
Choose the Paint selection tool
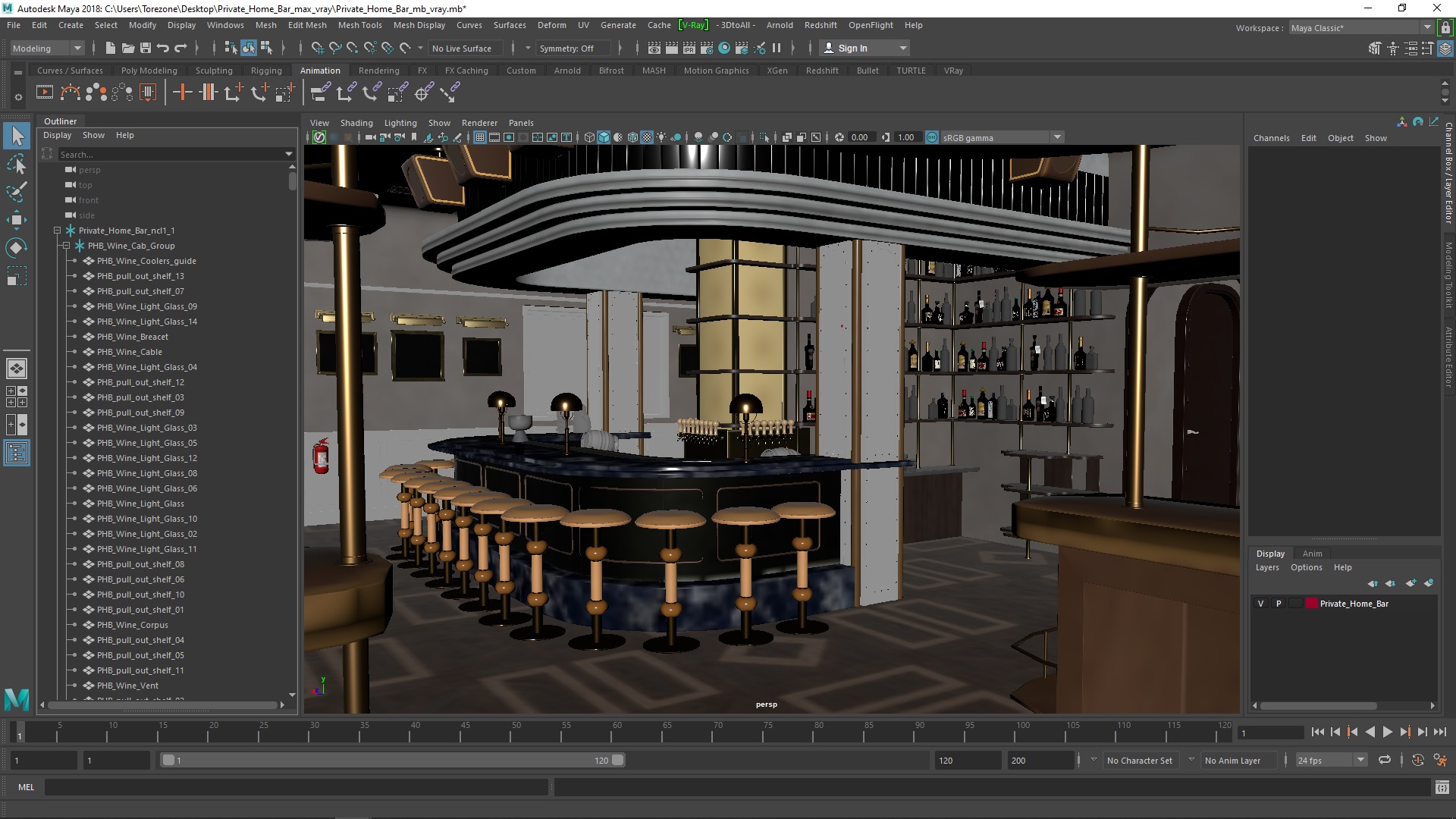(16, 192)
